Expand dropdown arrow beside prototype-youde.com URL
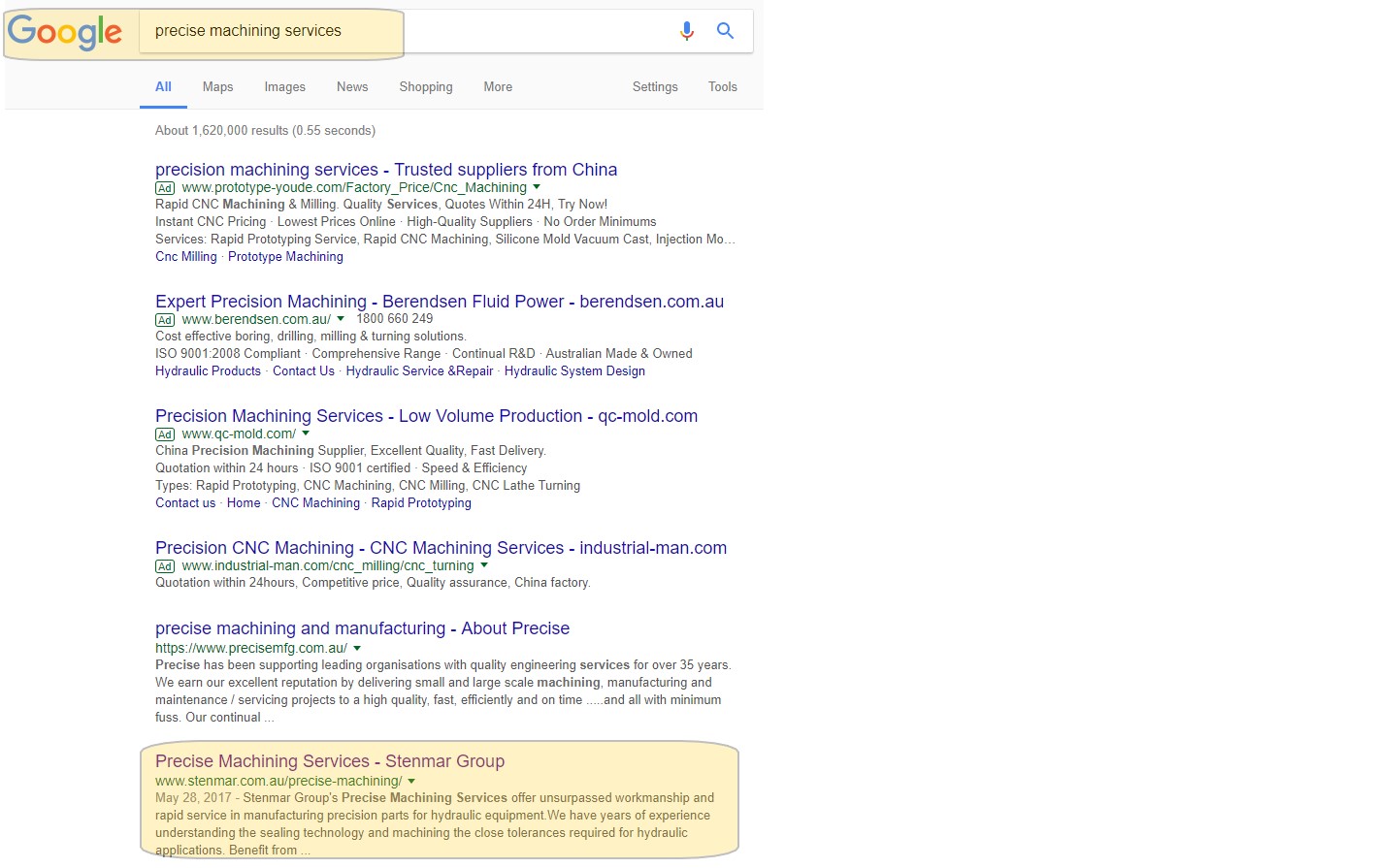The image size is (1374, 868). pyautogui.click(x=537, y=187)
